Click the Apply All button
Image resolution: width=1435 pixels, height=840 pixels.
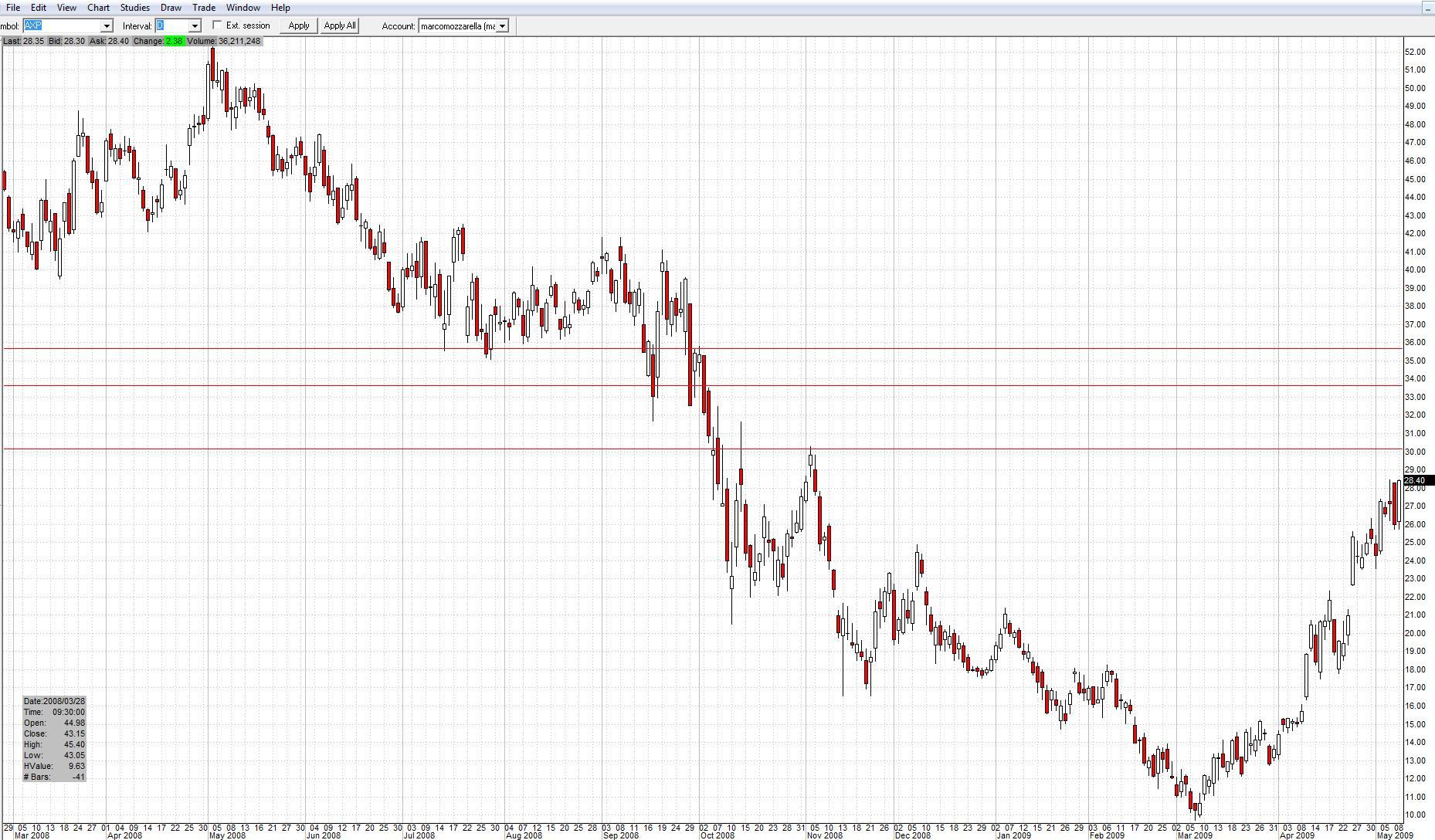340,25
